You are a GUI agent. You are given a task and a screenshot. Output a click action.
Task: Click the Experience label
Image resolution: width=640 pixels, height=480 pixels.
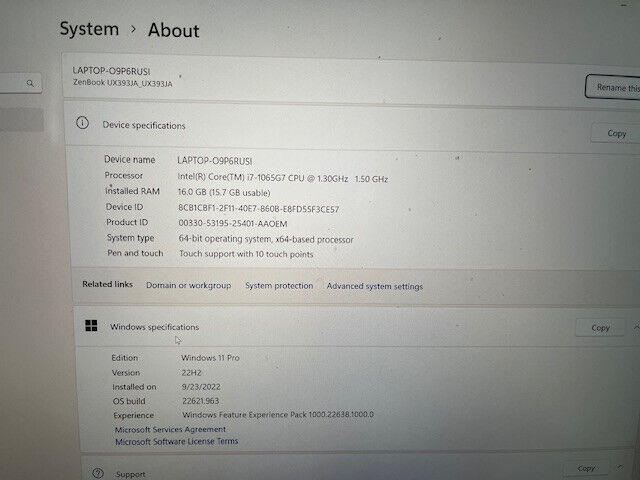(x=133, y=416)
